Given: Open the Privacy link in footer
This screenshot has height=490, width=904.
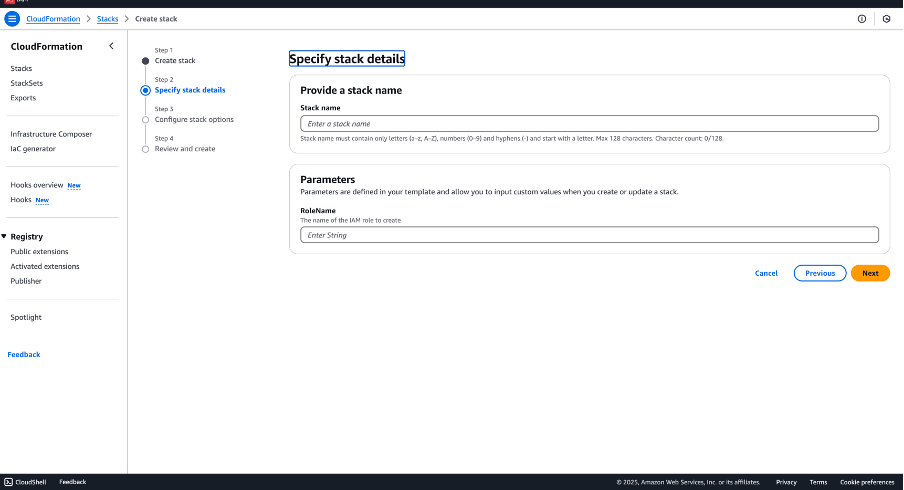Looking at the screenshot, I should pyautogui.click(x=786, y=483).
